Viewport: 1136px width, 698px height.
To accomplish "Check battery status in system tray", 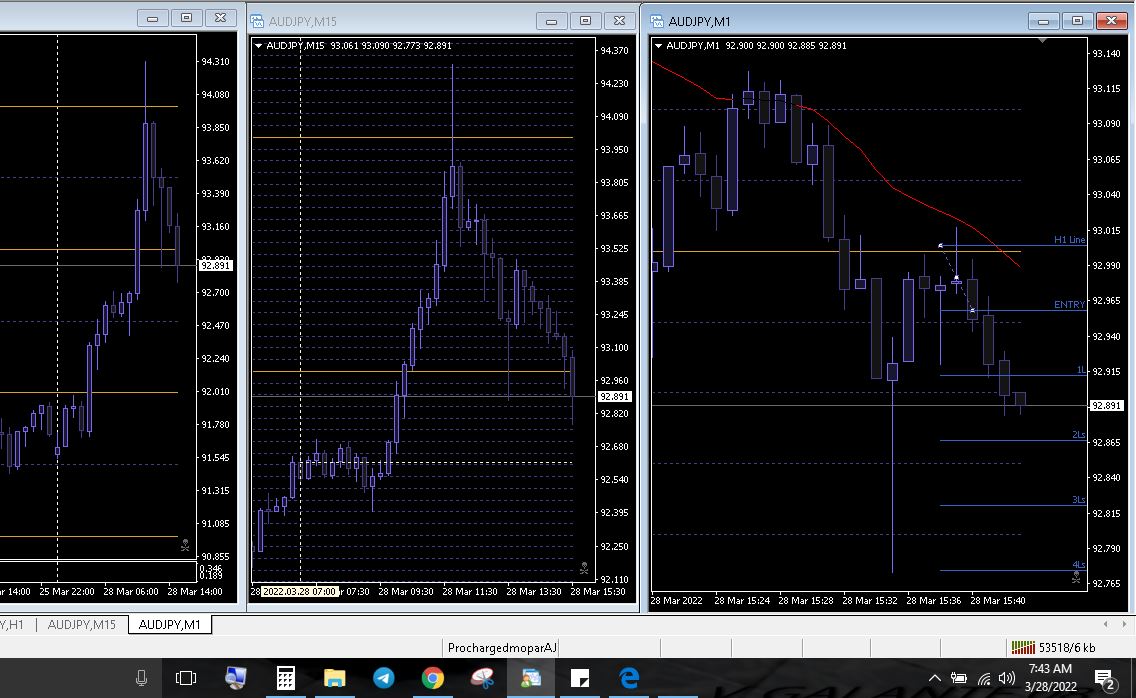I will coord(958,678).
